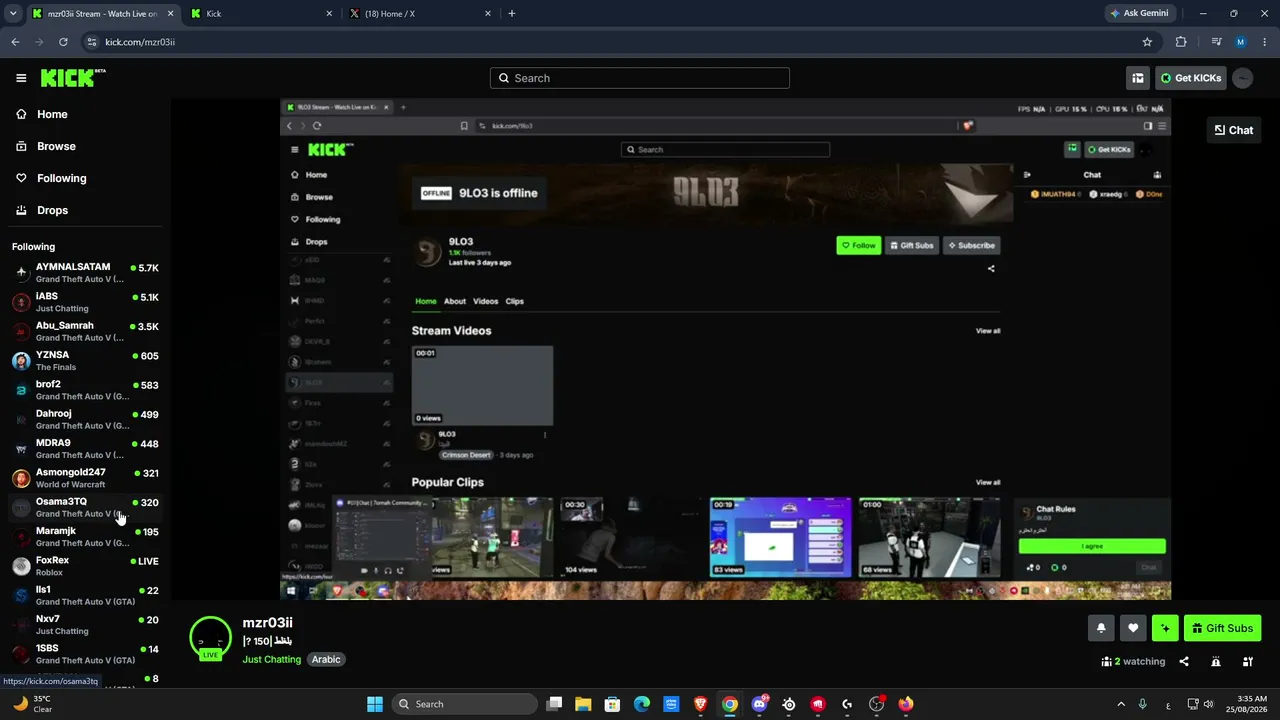1280x720 pixels.
Task: Bookmark this page with the star
Action: [1147, 42]
